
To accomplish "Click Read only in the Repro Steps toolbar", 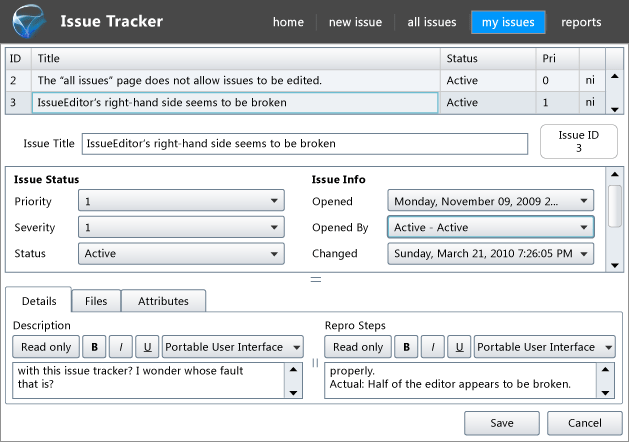I will [x=358, y=347].
